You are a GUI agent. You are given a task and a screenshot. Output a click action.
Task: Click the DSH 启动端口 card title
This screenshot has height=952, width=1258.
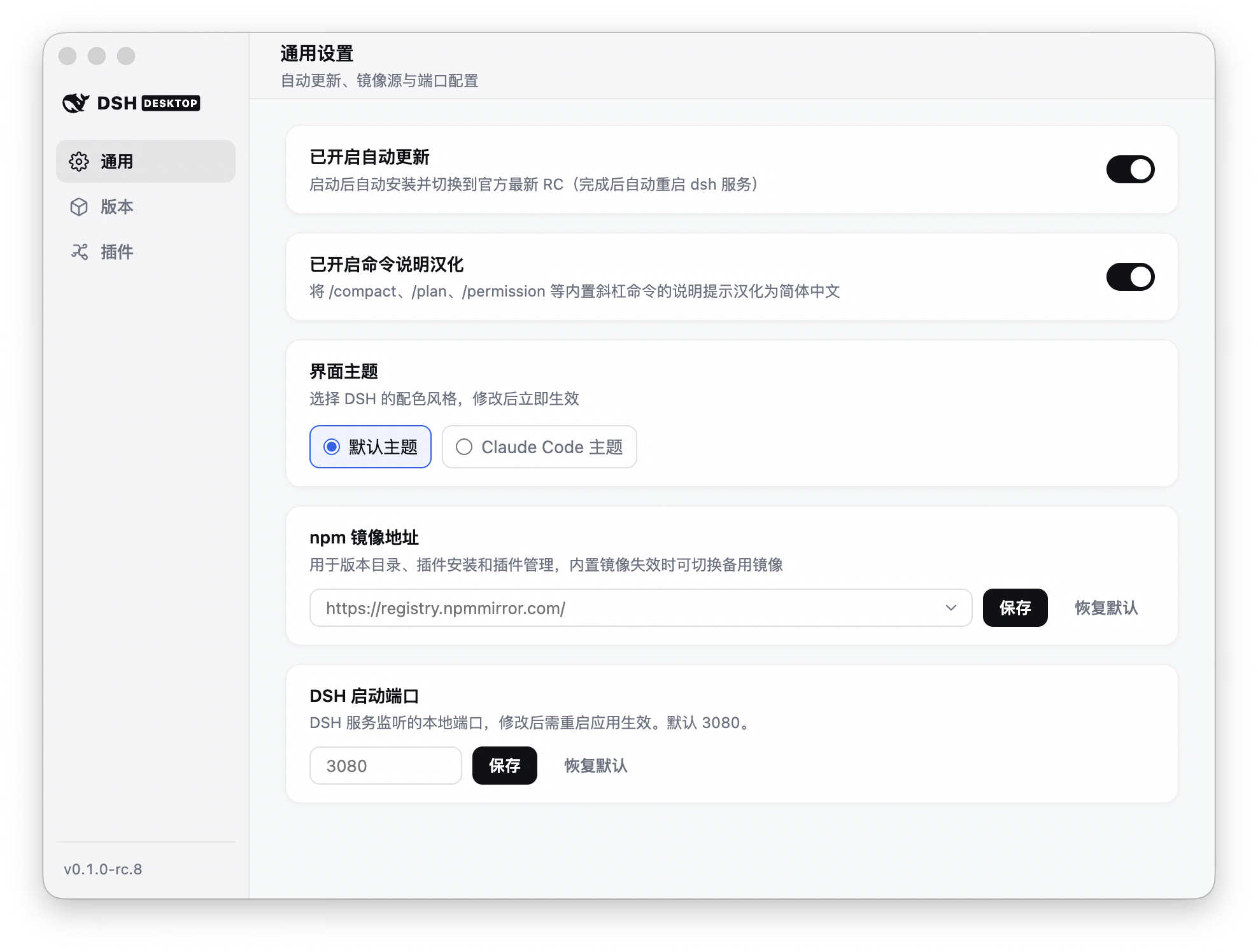(x=364, y=696)
